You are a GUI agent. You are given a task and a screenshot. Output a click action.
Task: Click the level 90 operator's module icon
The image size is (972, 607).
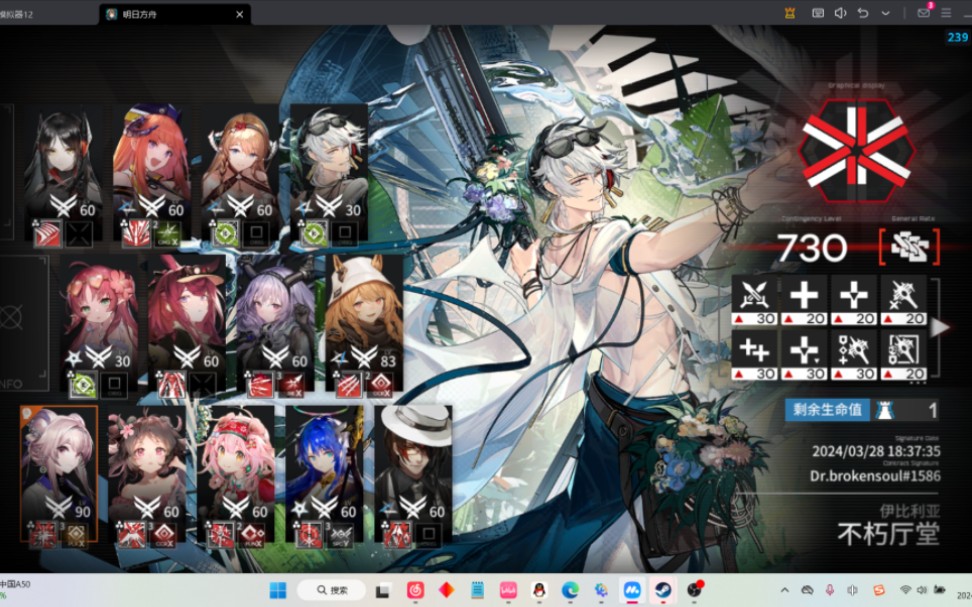tap(76, 534)
